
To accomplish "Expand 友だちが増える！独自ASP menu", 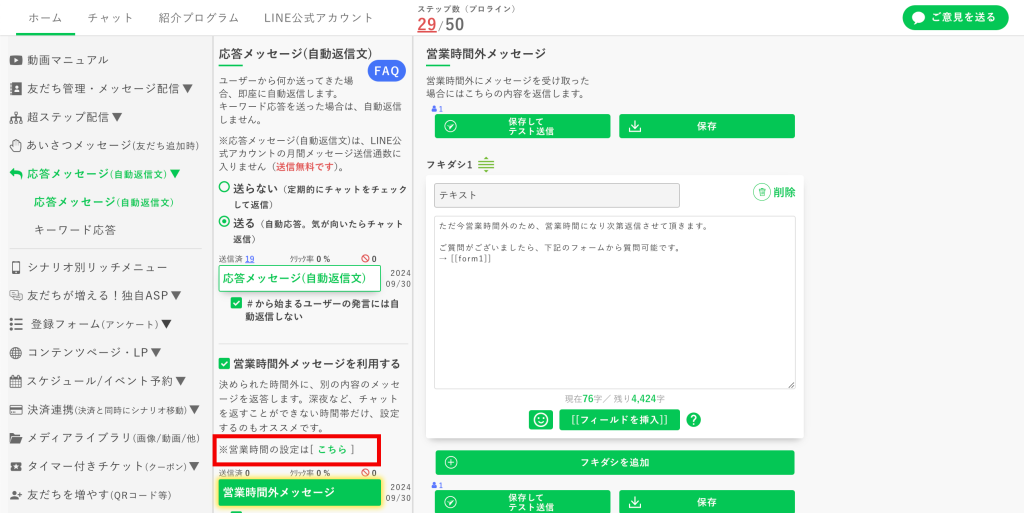I will click(178, 296).
